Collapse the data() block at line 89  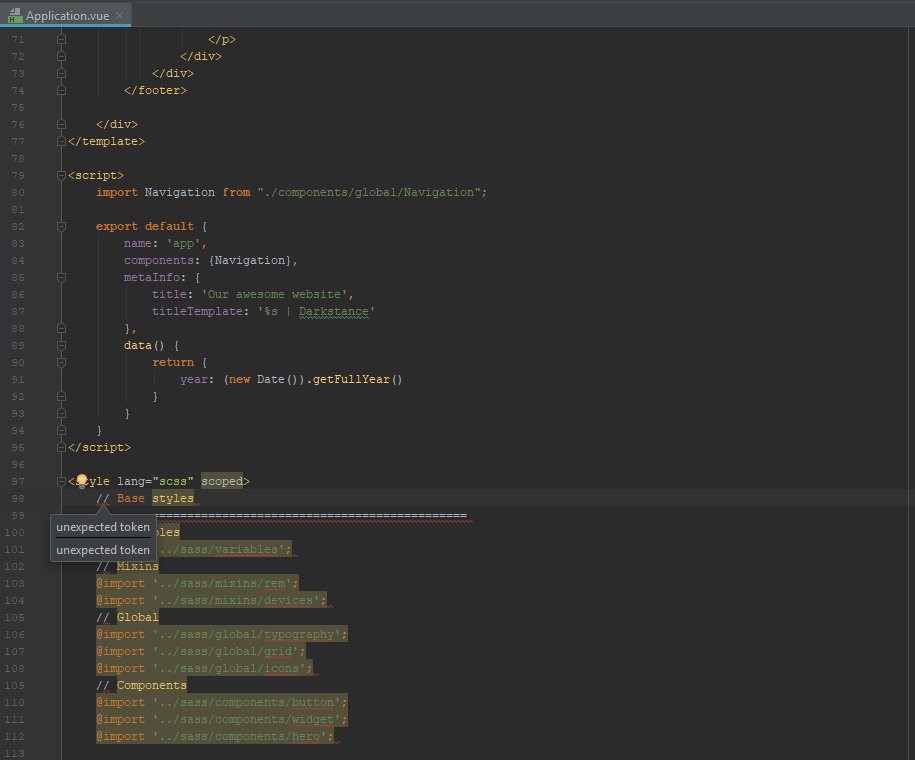tap(61, 346)
